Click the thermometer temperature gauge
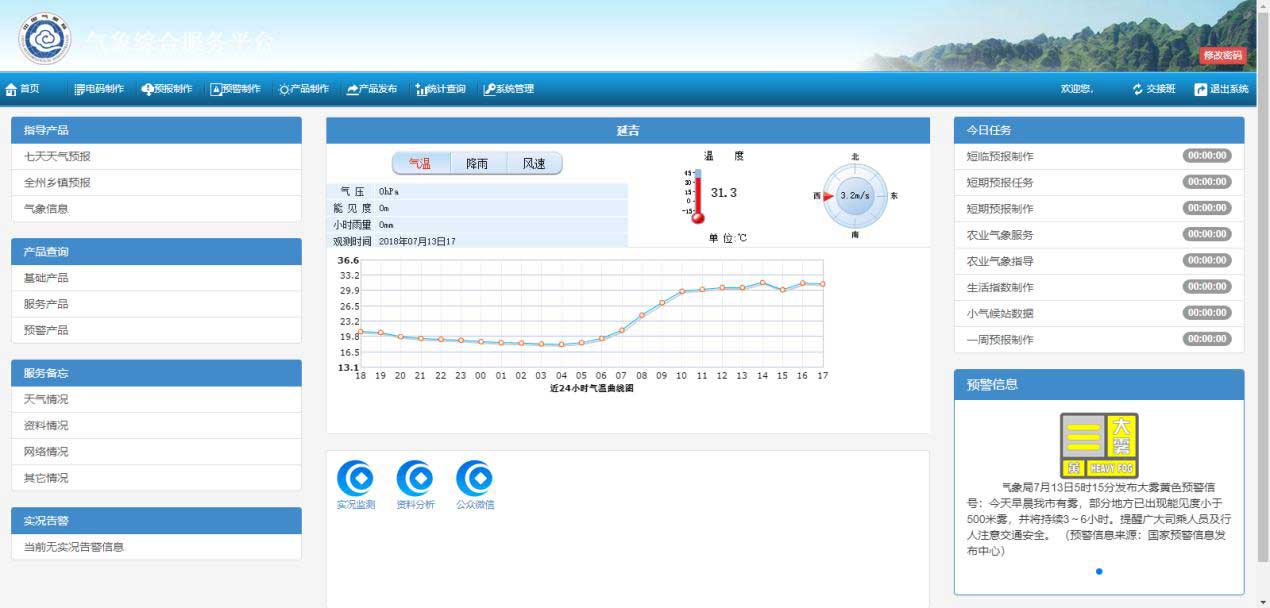 coord(698,196)
